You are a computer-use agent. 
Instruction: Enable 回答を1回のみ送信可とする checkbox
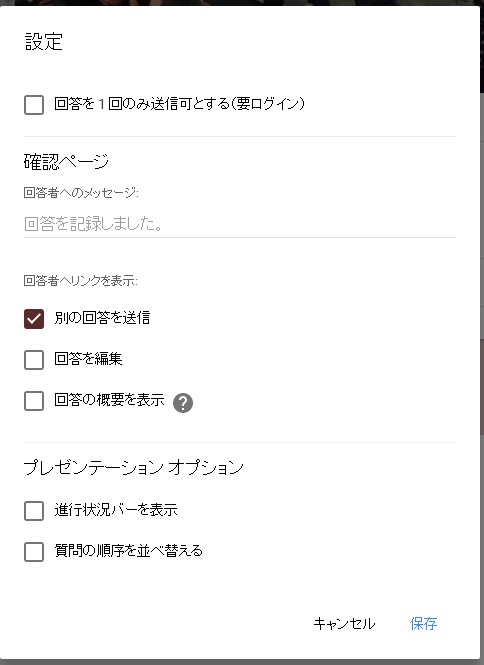(34, 105)
